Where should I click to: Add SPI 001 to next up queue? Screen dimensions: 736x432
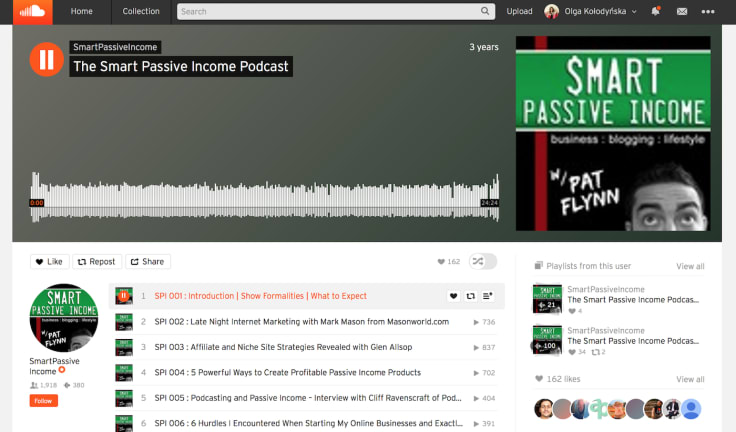pyautogui.click(x=487, y=296)
